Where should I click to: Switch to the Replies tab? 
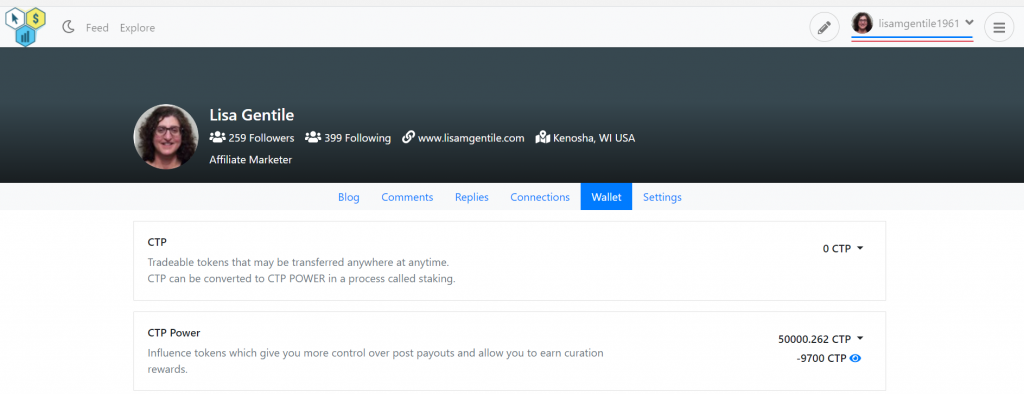[x=472, y=197]
